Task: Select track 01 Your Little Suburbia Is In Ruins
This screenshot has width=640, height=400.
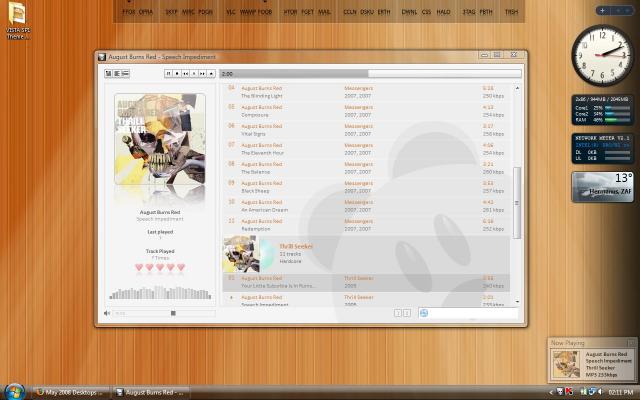Action: coord(366,282)
